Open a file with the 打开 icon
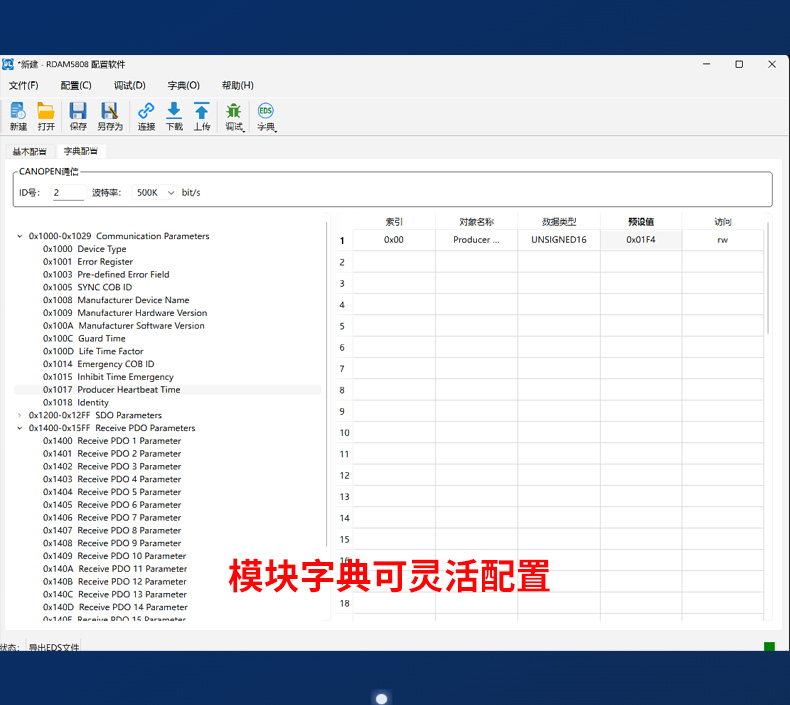The width and height of the screenshot is (790, 705). point(46,115)
